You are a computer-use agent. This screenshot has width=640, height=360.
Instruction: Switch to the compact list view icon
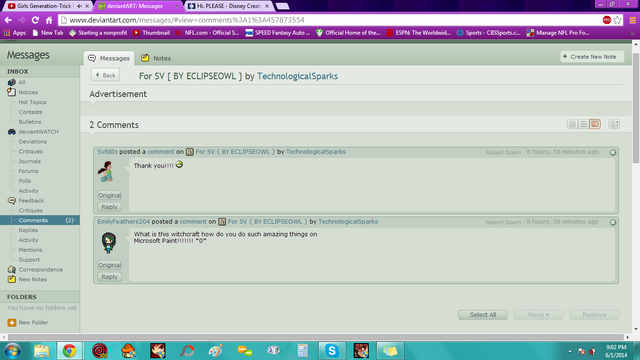pyautogui.click(x=584, y=124)
